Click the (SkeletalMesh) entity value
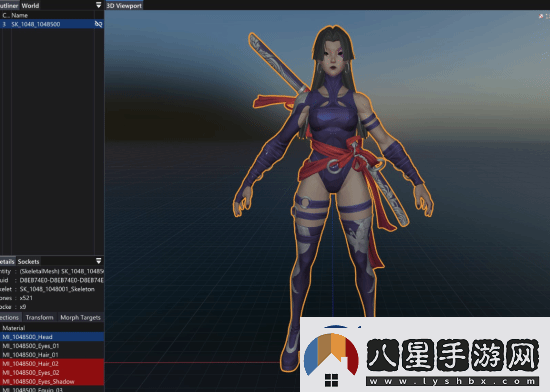 click(62, 271)
